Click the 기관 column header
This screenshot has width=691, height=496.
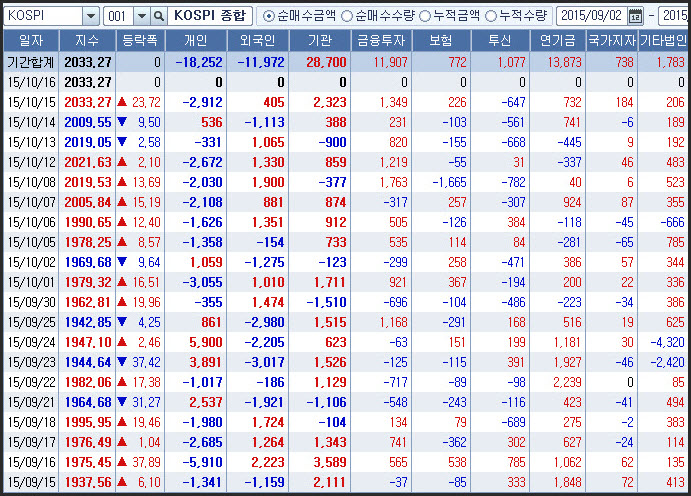point(319,41)
